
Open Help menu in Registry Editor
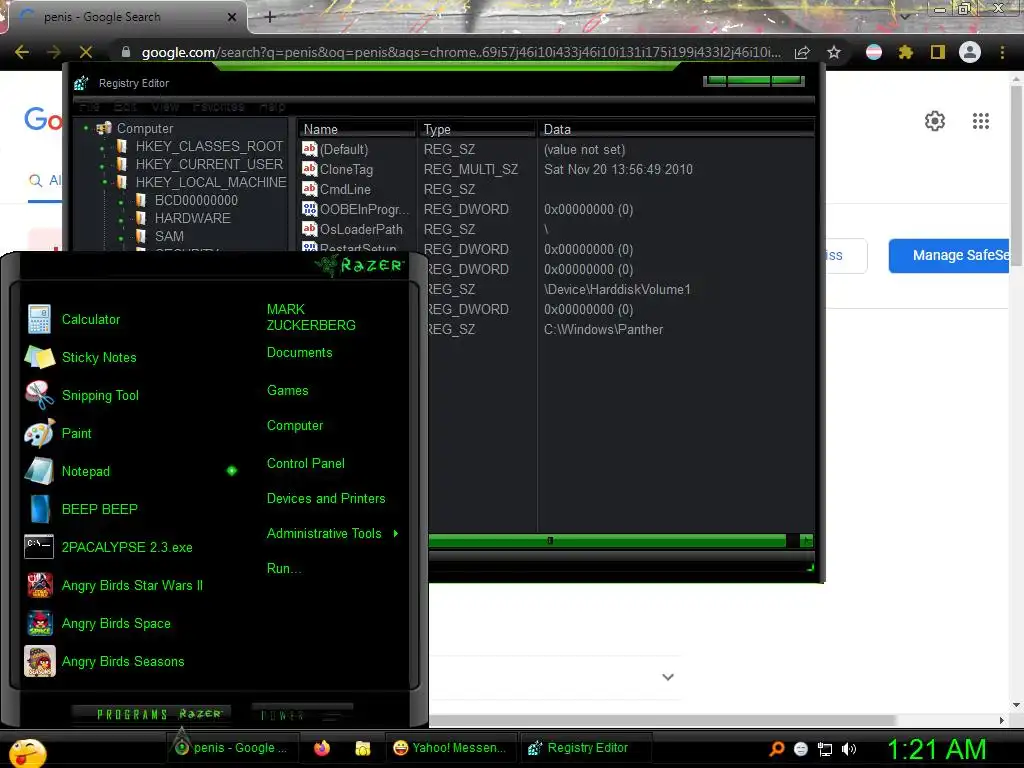pyautogui.click(x=272, y=106)
